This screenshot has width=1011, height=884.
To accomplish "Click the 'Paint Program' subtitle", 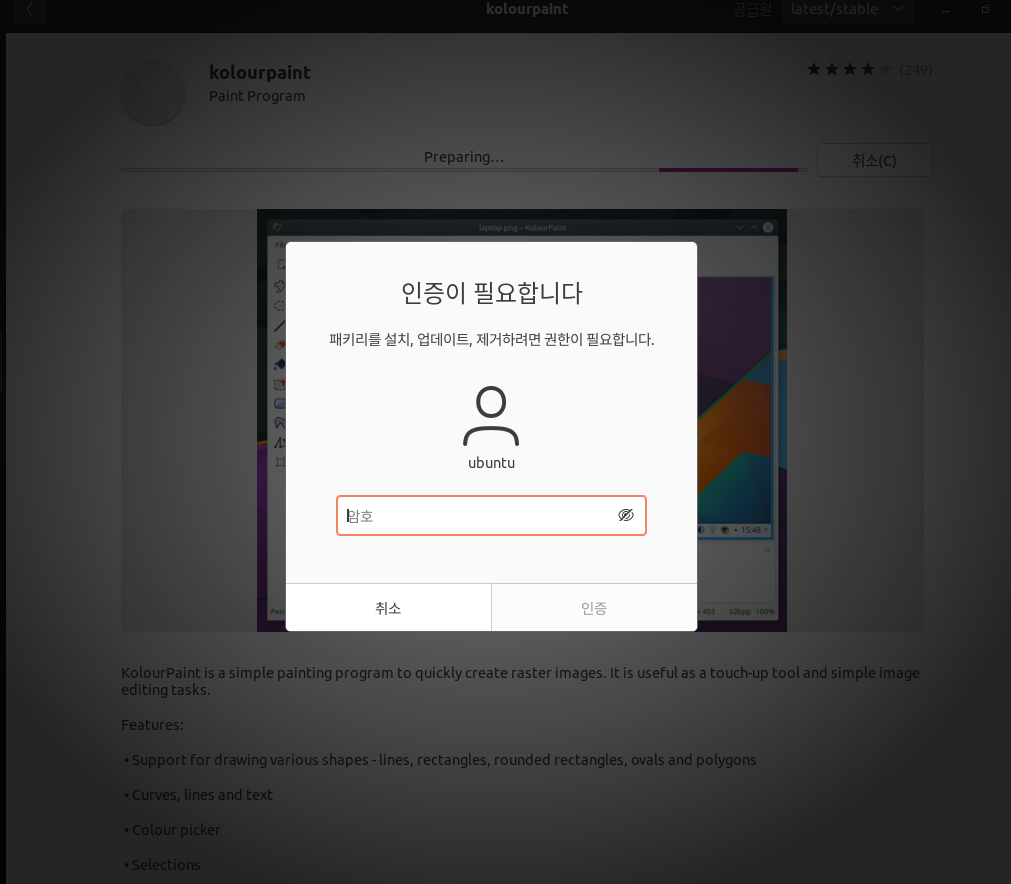I will click(x=257, y=96).
